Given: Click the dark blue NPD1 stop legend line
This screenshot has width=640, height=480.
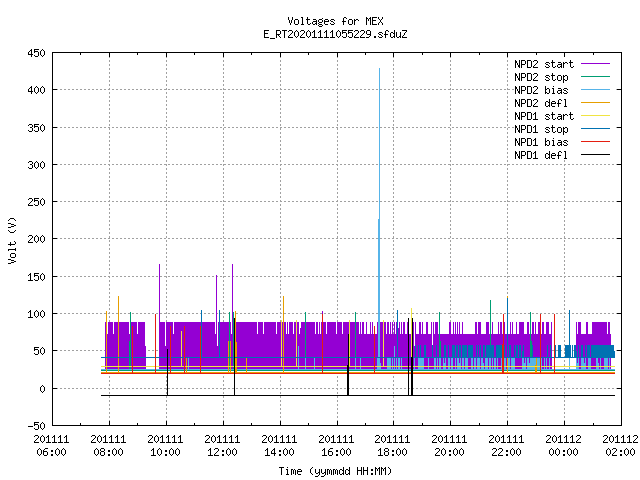Looking at the screenshot, I should [596, 129].
